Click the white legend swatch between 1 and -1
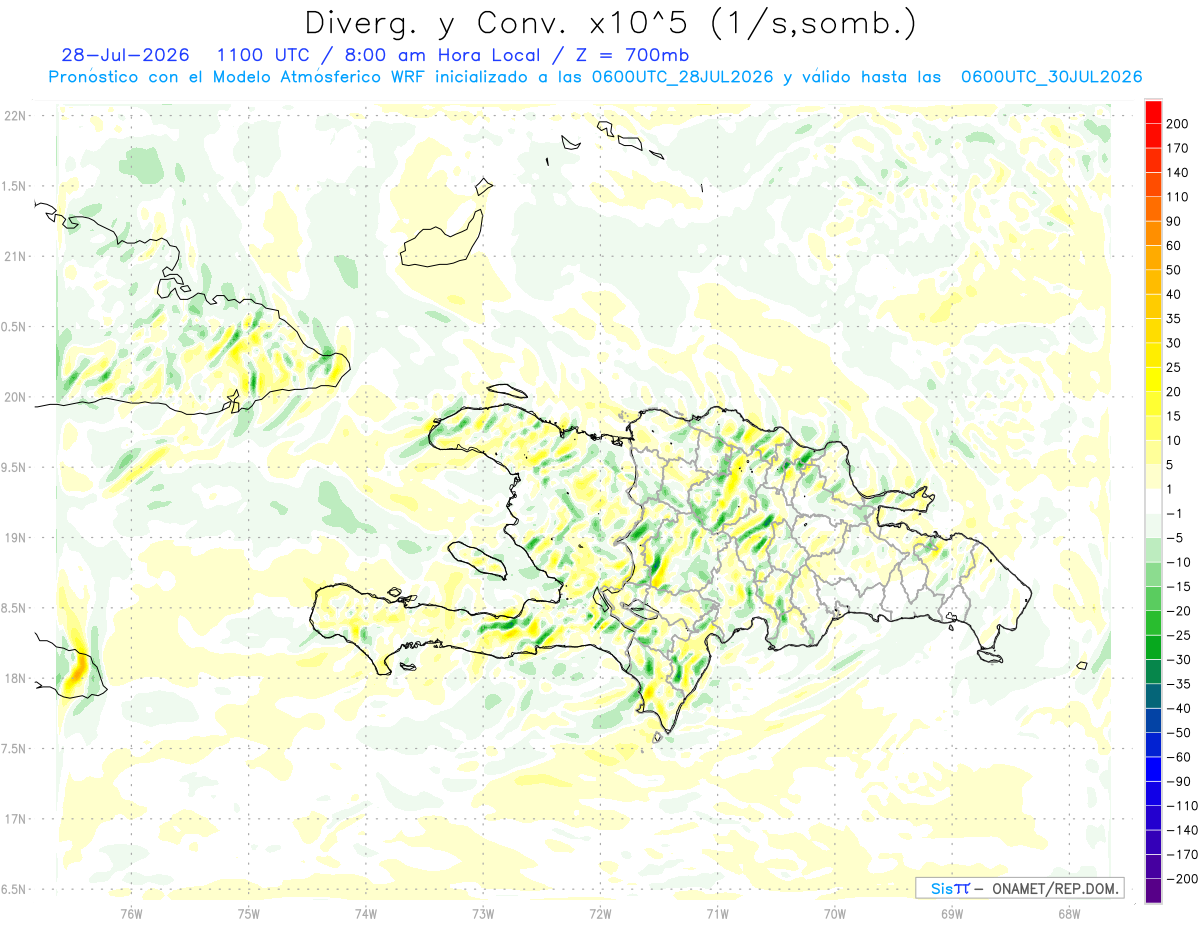 click(x=1153, y=501)
